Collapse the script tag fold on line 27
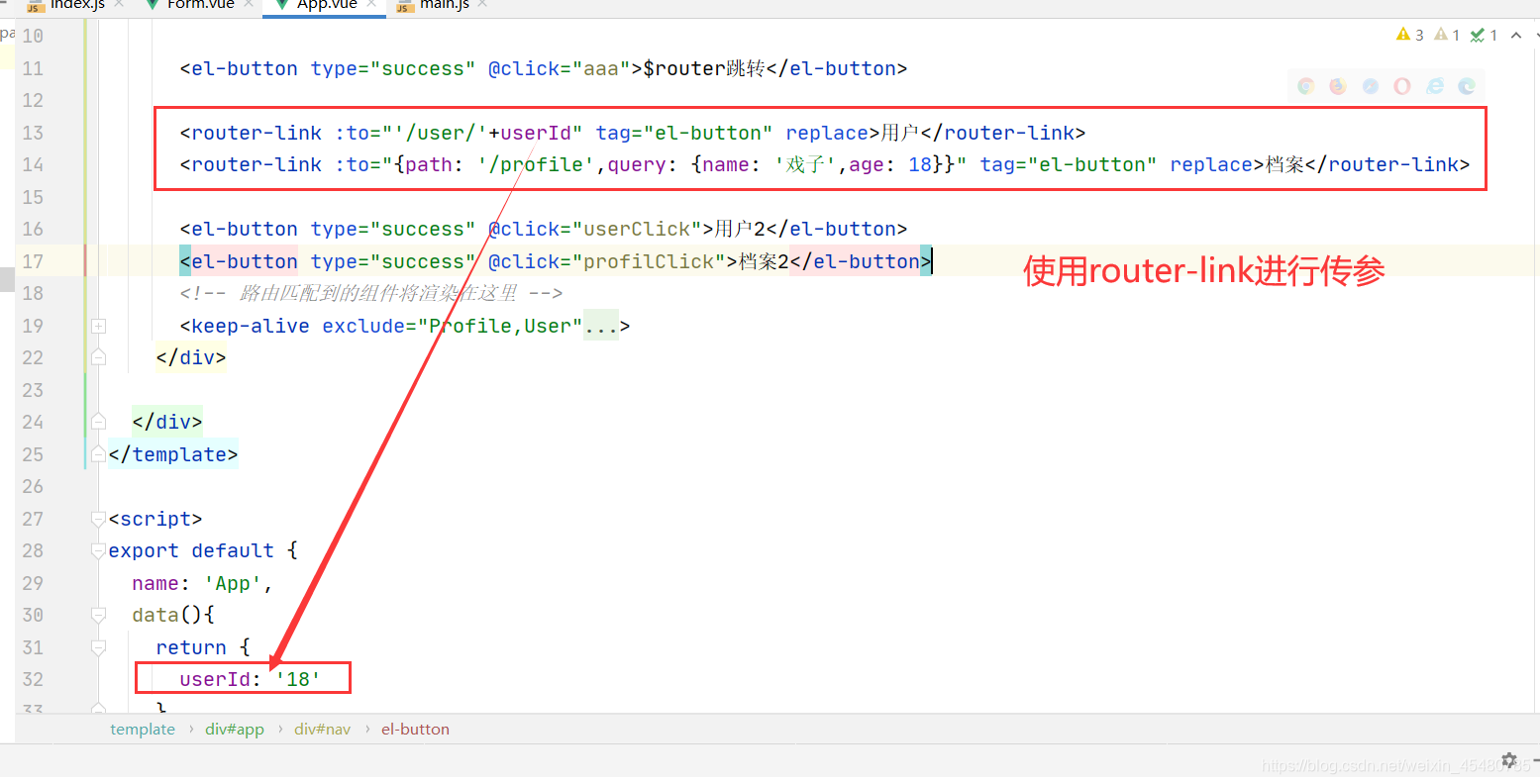The width and height of the screenshot is (1540, 784). (x=98, y=519)
